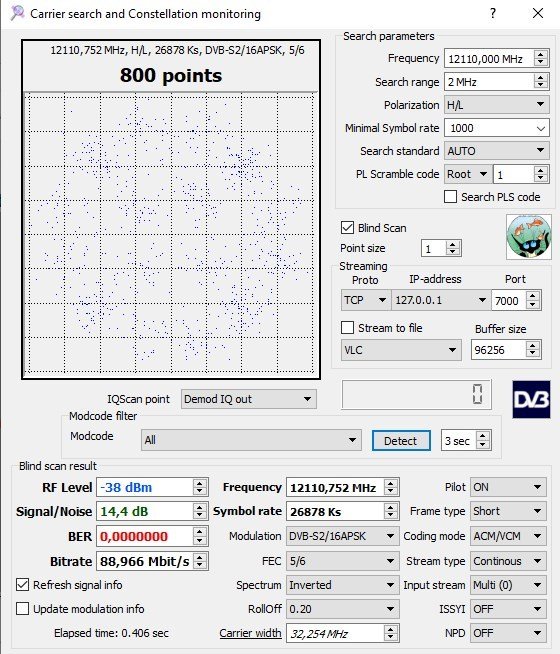Open the IQScan point Demod IQ out dropdown
This screenshot has height=654, width=560.
249,399
